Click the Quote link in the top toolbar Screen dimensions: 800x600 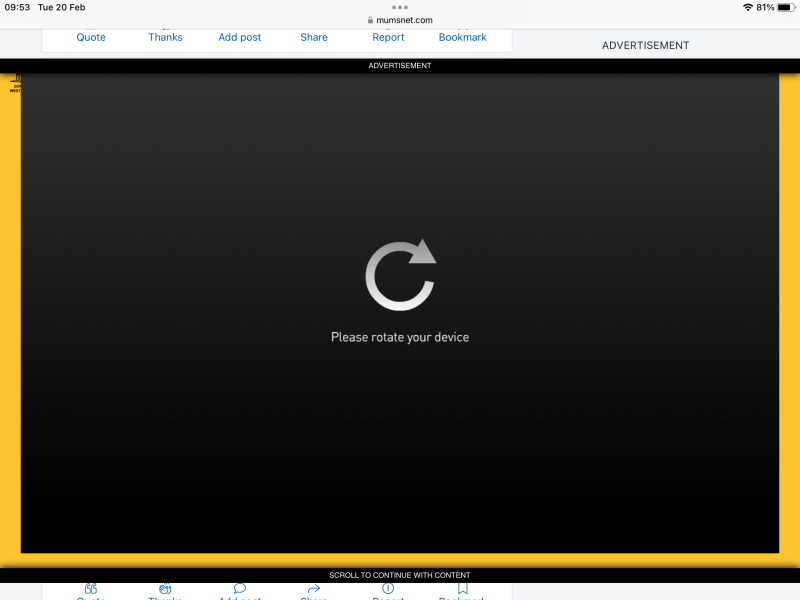pyautogui.click(x=90, y=37)
